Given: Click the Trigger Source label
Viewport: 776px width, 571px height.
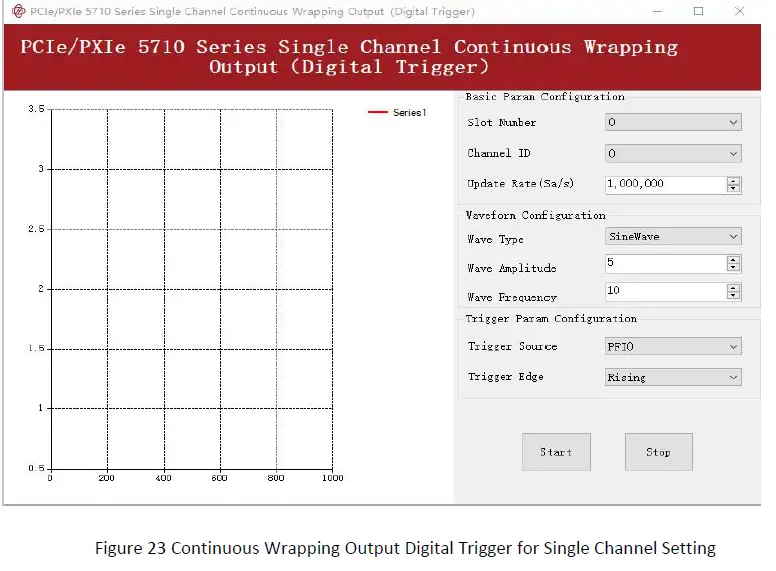Looking at the screenshot, I should (x=513, y=346).
